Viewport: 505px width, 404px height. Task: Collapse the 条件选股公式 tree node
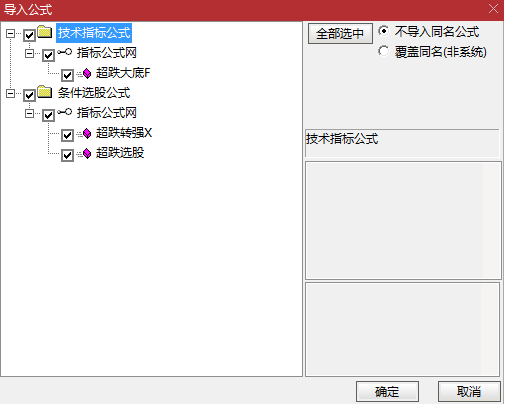click(11, 93)
